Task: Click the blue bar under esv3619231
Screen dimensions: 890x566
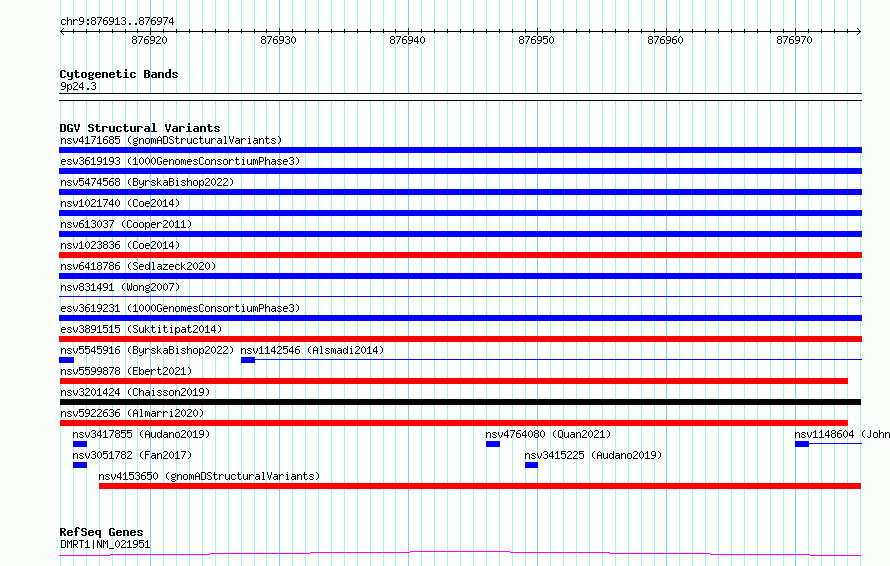Action: (460, 318)
